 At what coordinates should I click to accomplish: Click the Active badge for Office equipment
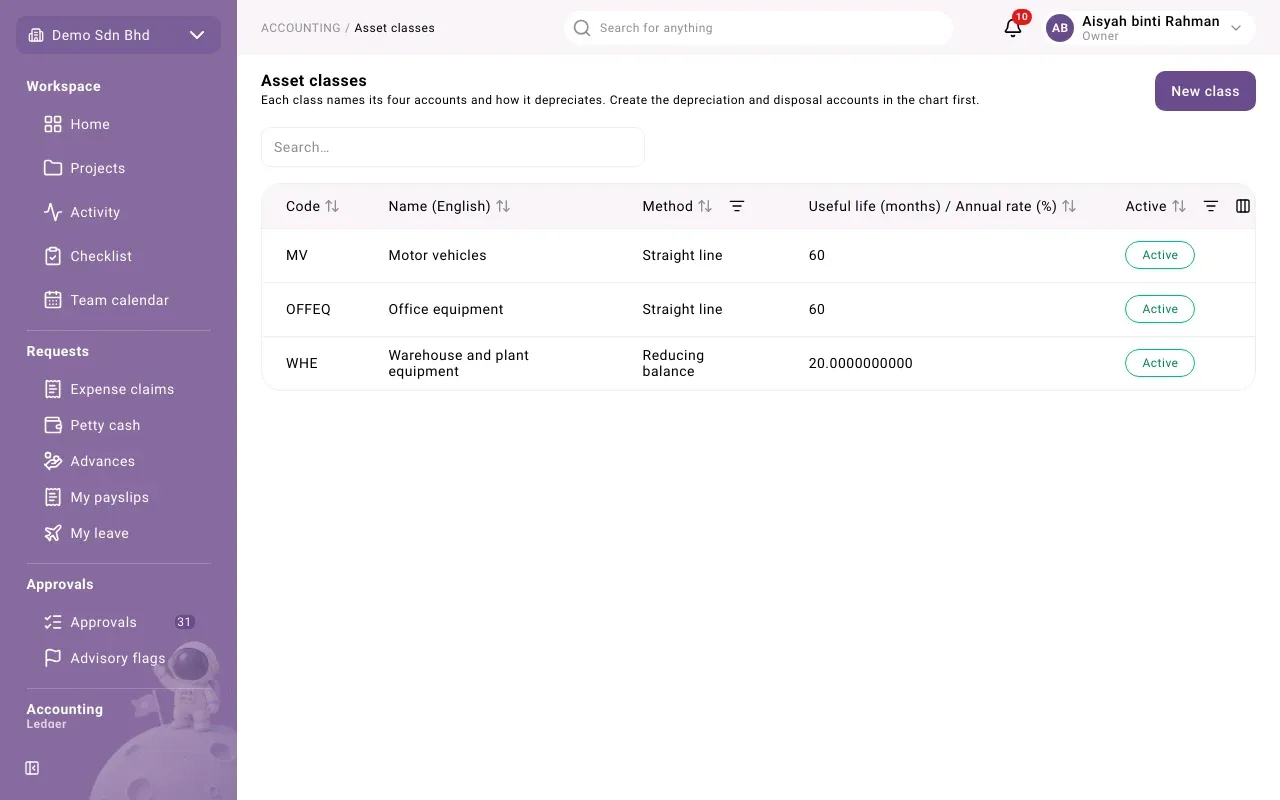1160,309
